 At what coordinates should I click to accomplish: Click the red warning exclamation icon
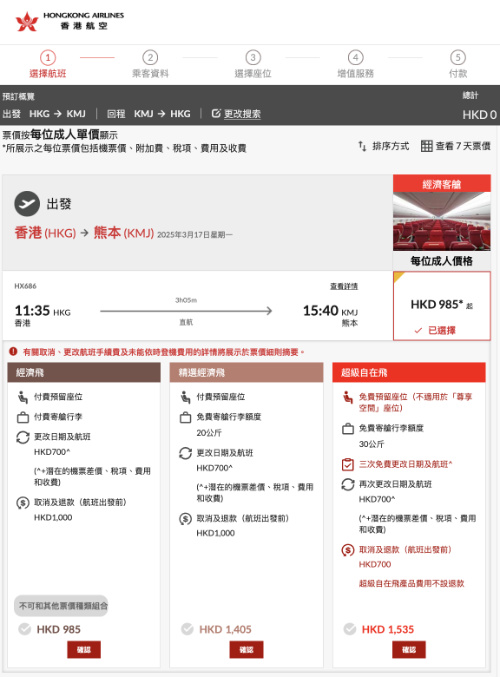click(x=13, y=351)
